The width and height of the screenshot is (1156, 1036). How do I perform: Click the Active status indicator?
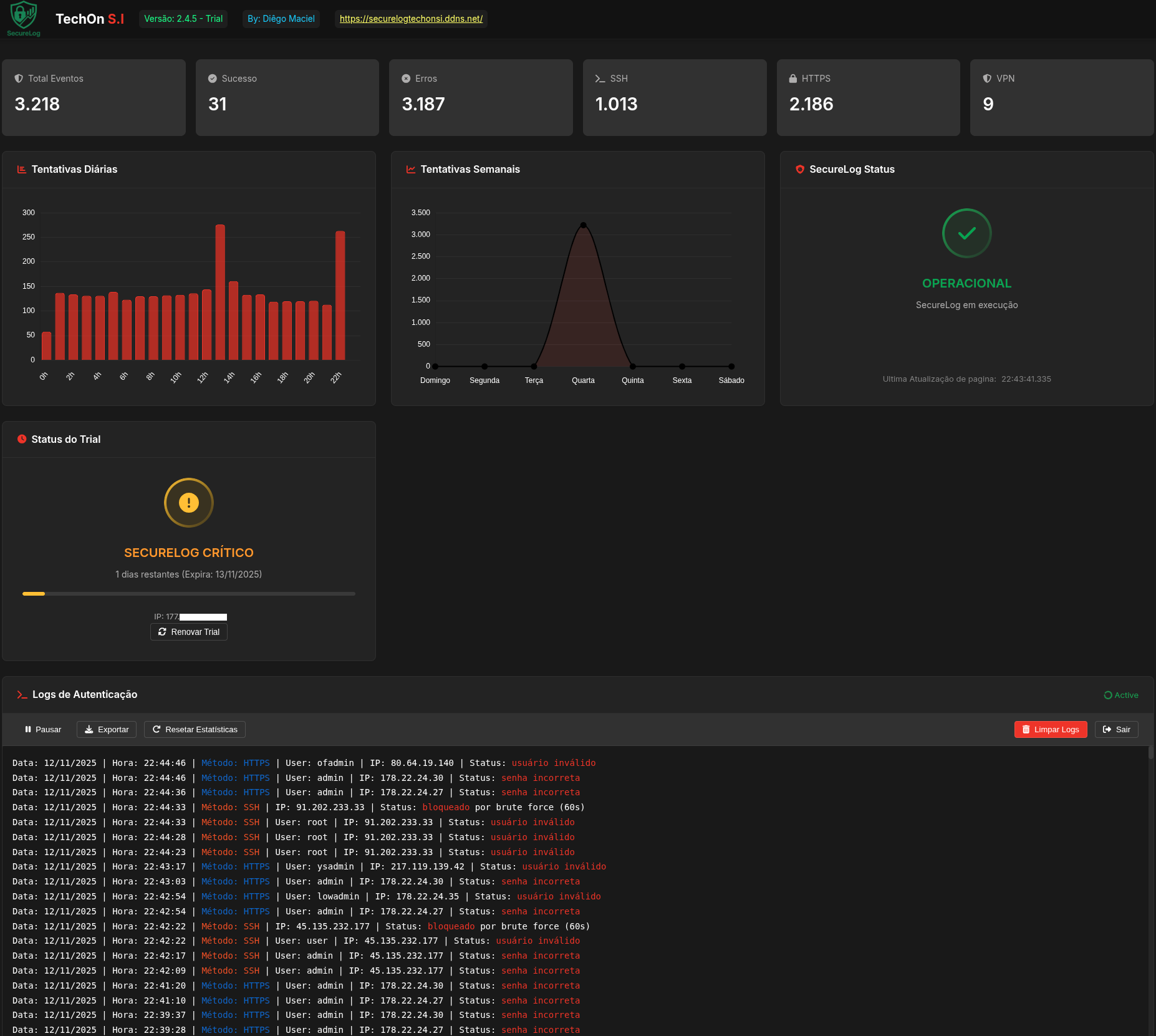1120,695
